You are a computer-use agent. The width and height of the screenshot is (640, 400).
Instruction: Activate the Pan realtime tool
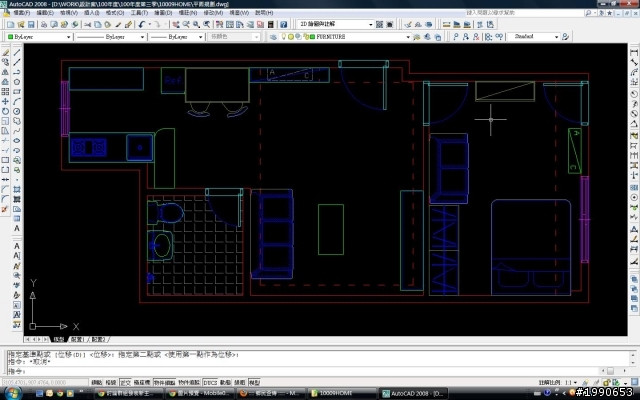click(176, 24)
